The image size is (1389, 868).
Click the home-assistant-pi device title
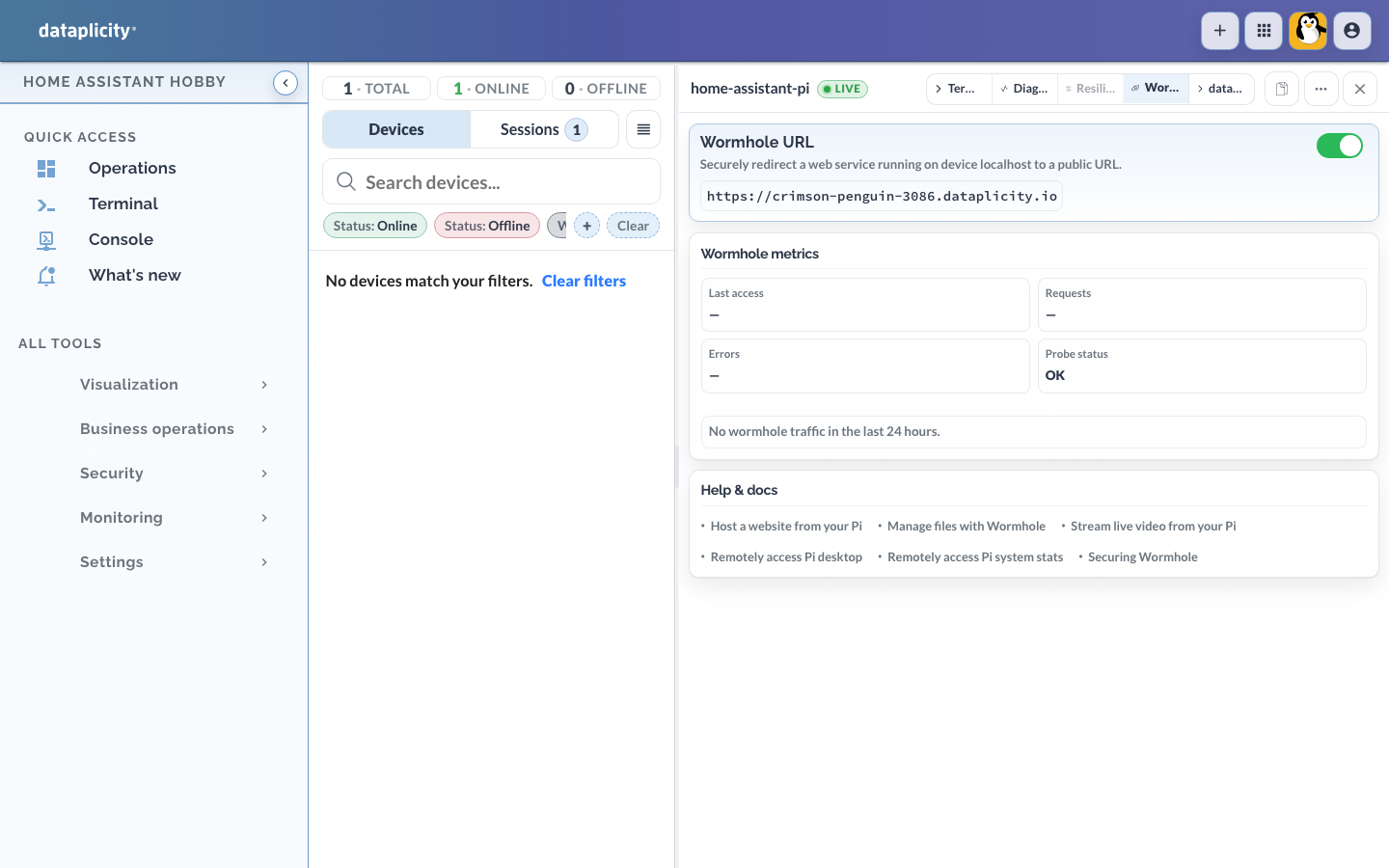click(749, 89)
